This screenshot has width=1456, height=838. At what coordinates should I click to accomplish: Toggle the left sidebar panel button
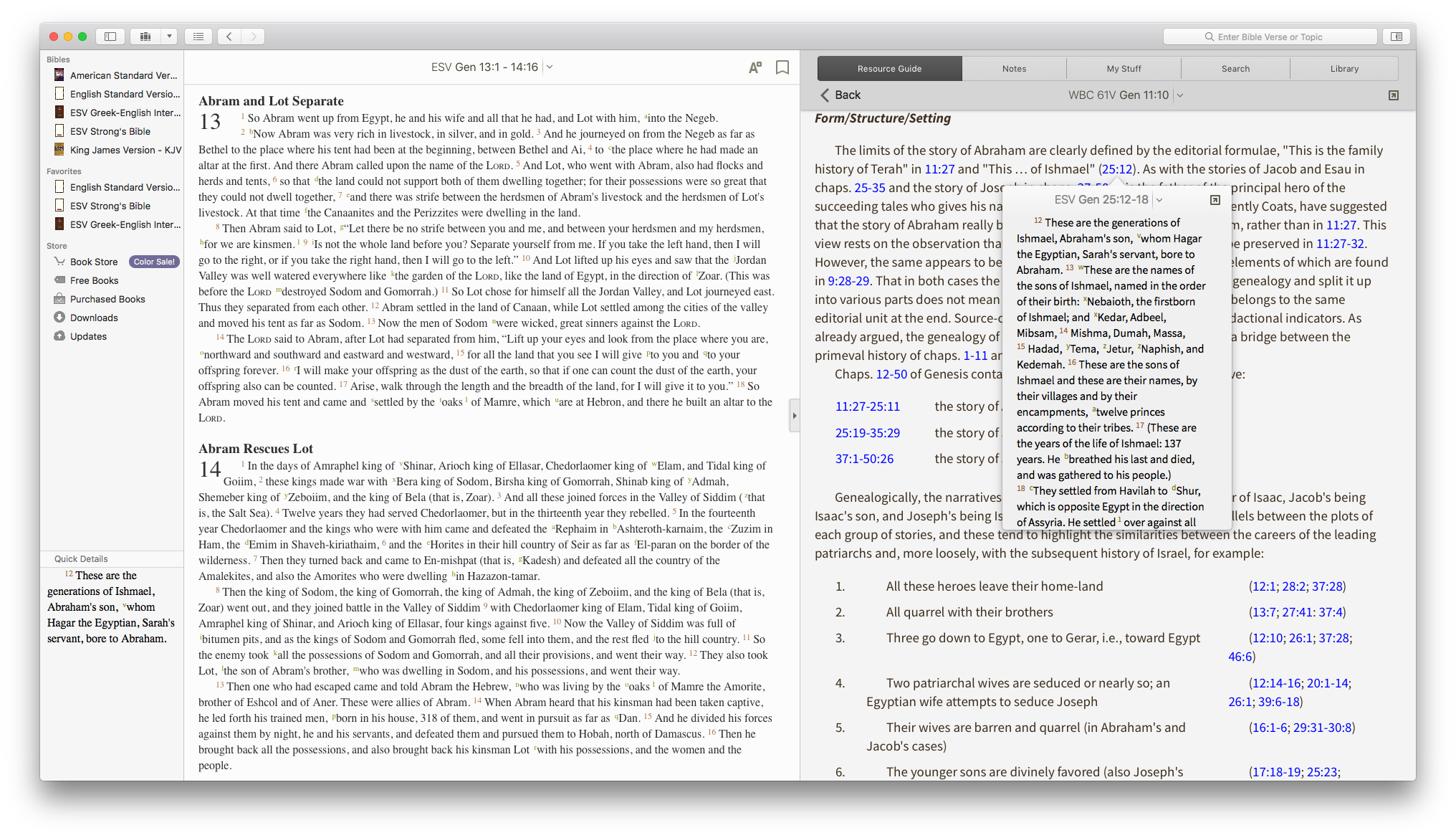coord(110,37)
